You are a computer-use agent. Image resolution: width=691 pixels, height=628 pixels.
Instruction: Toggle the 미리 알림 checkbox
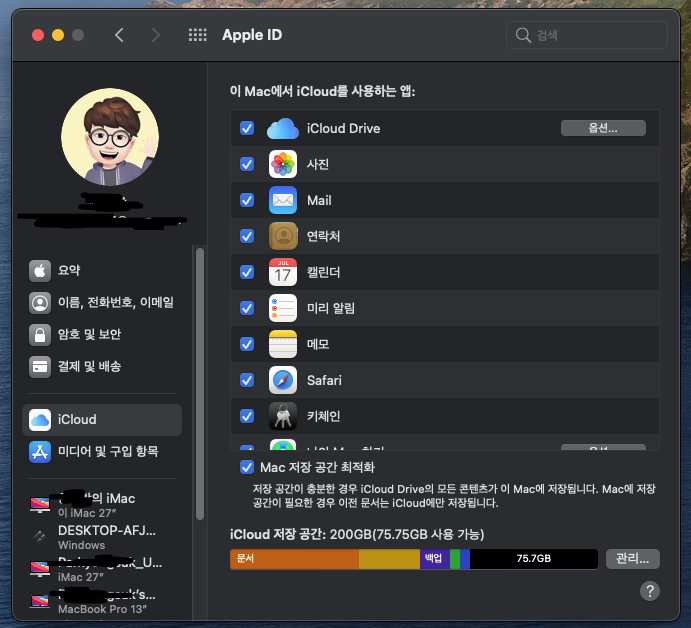point(247,308)
